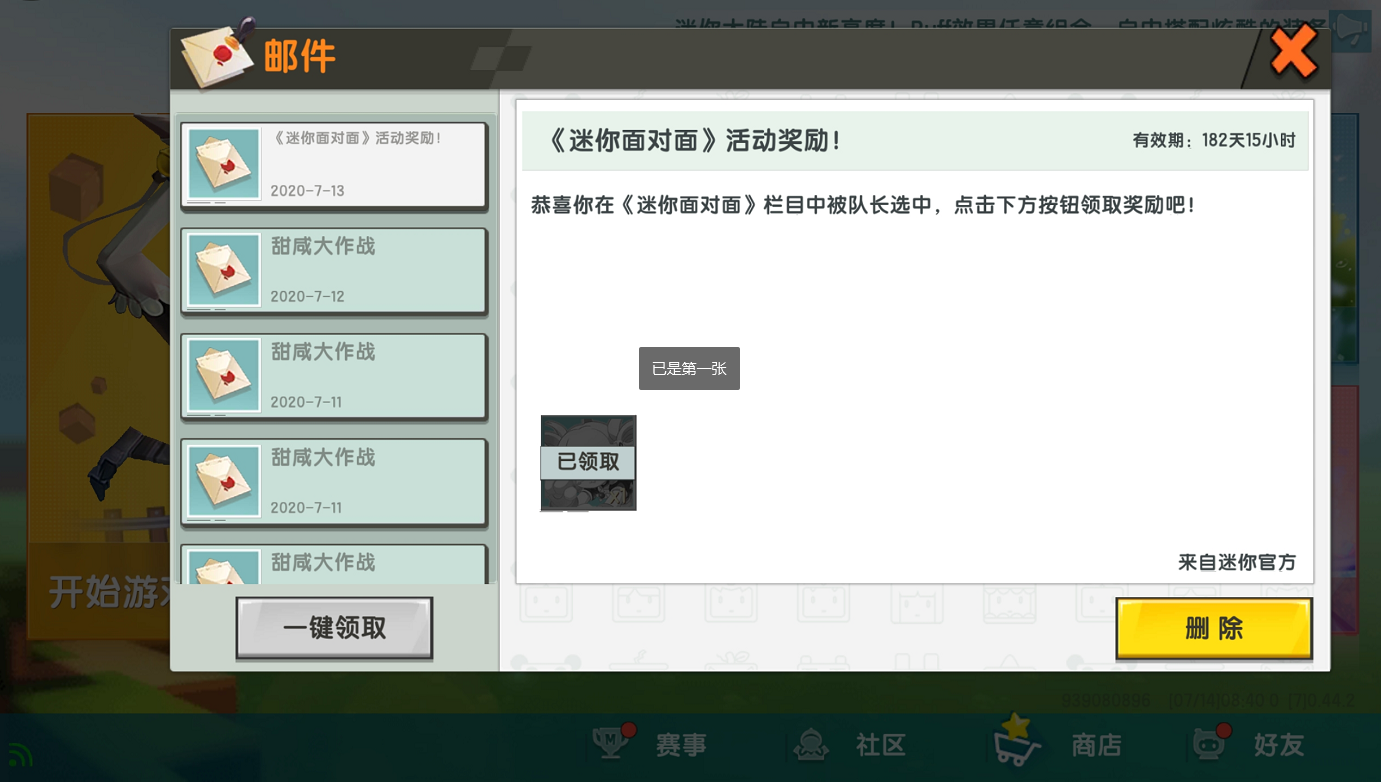Click envelope icon of the 2020-7-13 mail
Viewport: 1381px width, 782px height.
click(224, 164)
